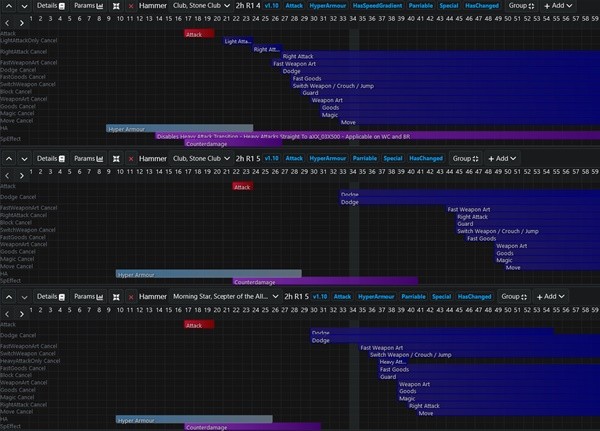Viewport: 600px width, 431px height.
Task: Click the Details button in second panel
Action: tap(50, 158)
